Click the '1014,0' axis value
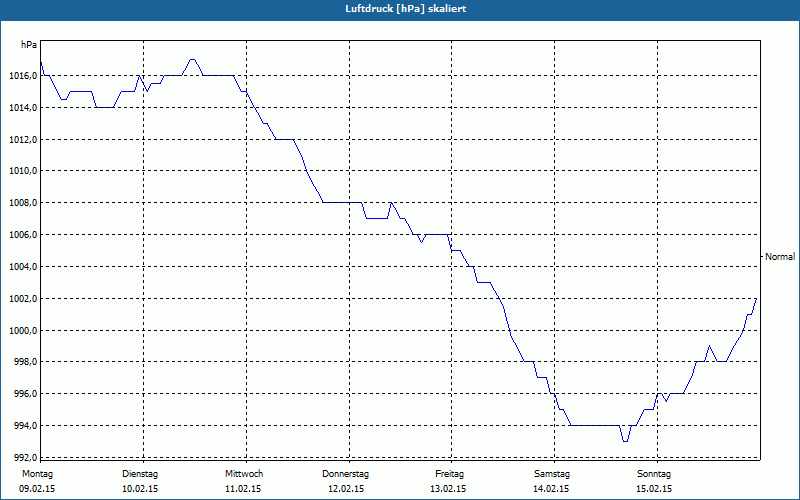Screen dimensions: 800x500 pos(23,108)
